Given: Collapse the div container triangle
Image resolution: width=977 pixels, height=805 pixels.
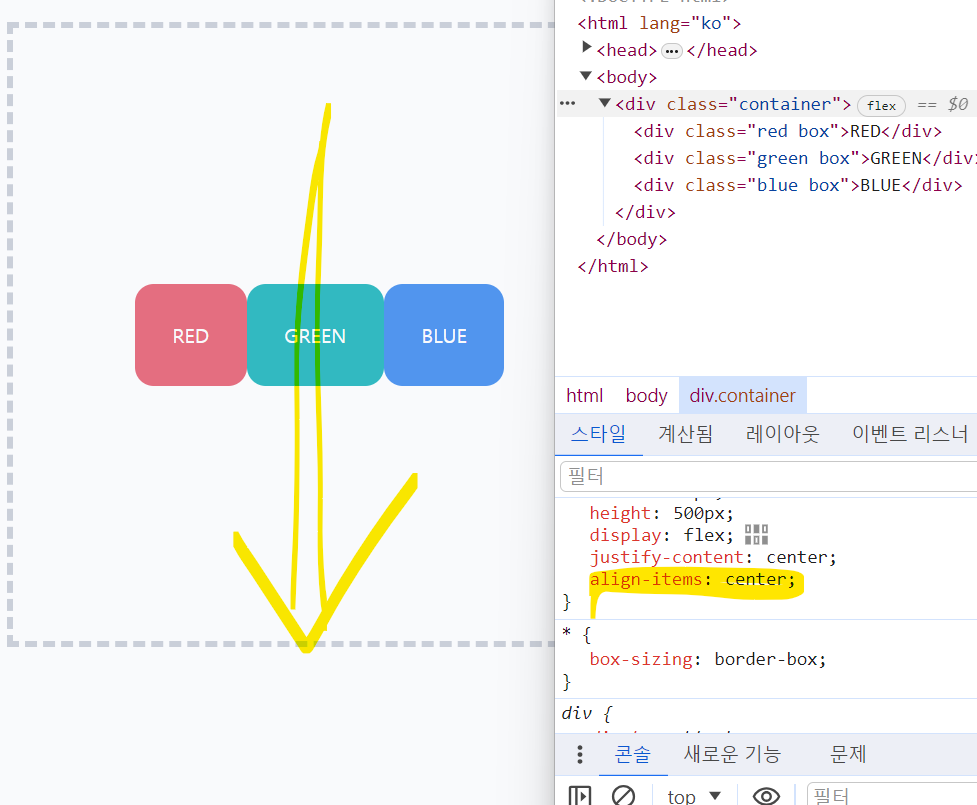Looking at the screenshot, I should click(x=604, y=102).
